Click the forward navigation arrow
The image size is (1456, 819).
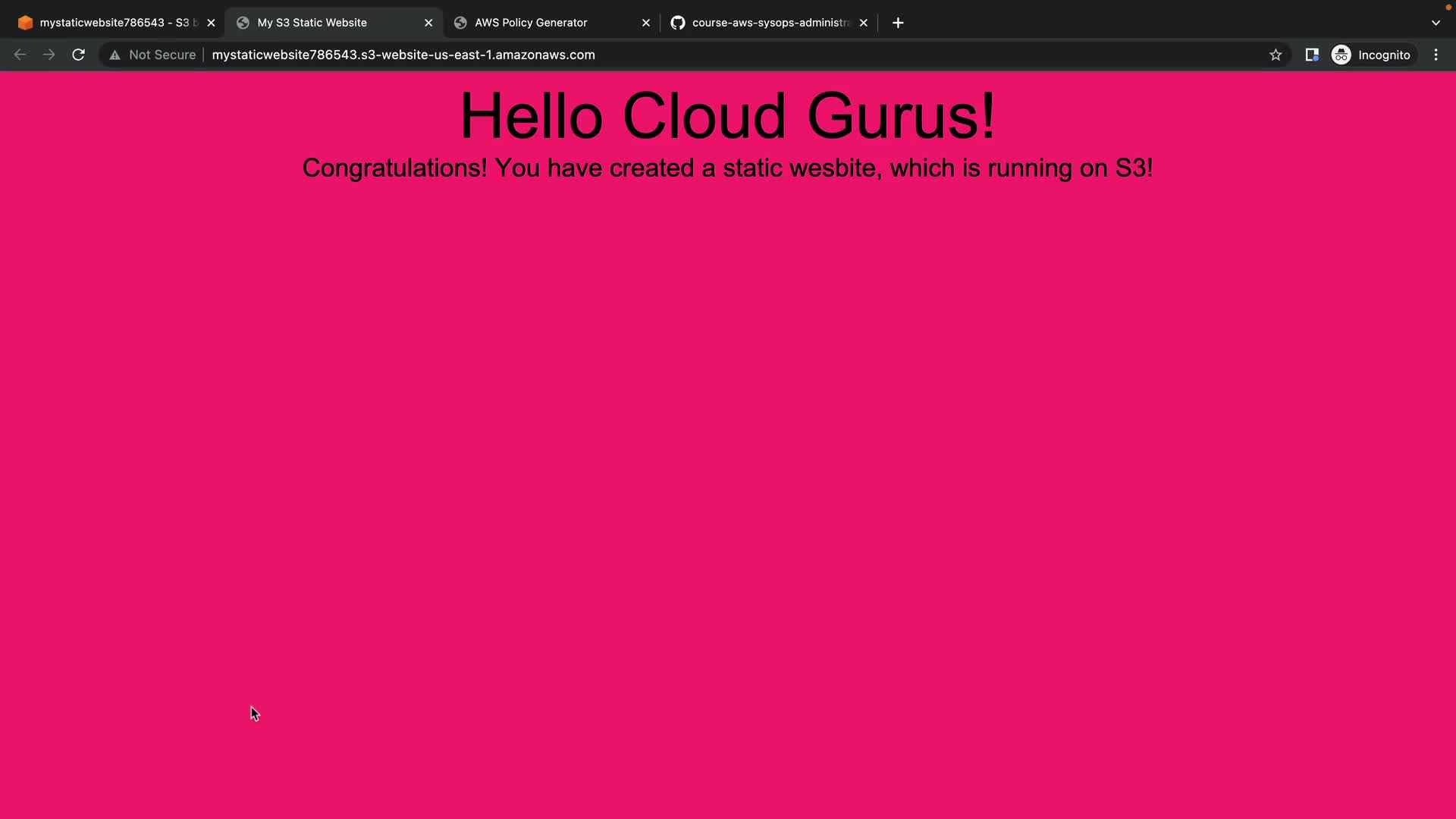click(49, 55)
